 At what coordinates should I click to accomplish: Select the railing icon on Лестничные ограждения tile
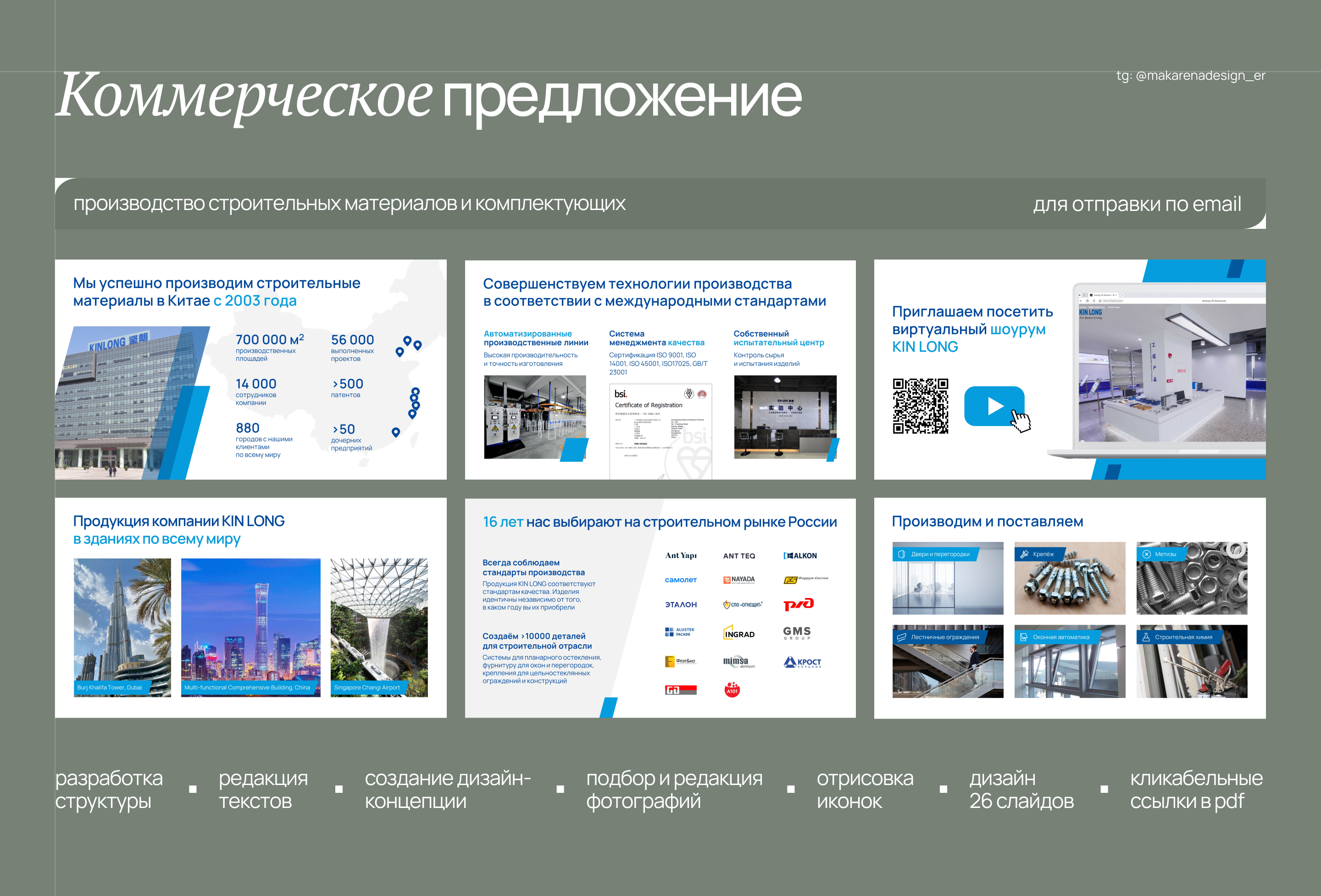903,637
